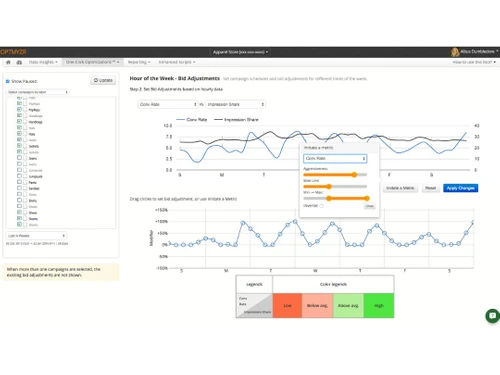Check the bold Jeans campaign checkbox
This screenshot has width=500, height=375.
coord(19,158)
